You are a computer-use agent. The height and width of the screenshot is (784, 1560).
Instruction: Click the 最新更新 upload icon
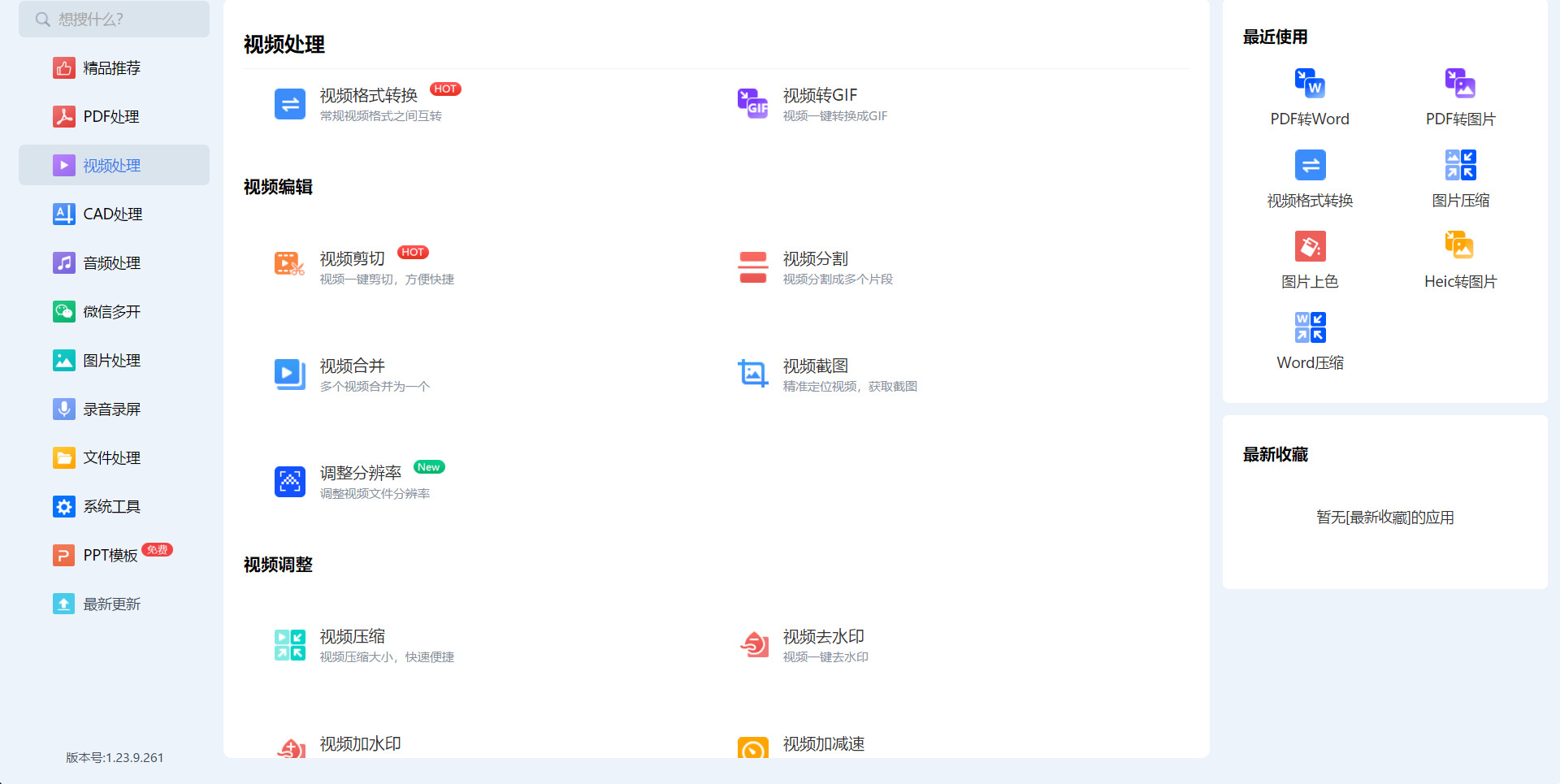(63, 604)
